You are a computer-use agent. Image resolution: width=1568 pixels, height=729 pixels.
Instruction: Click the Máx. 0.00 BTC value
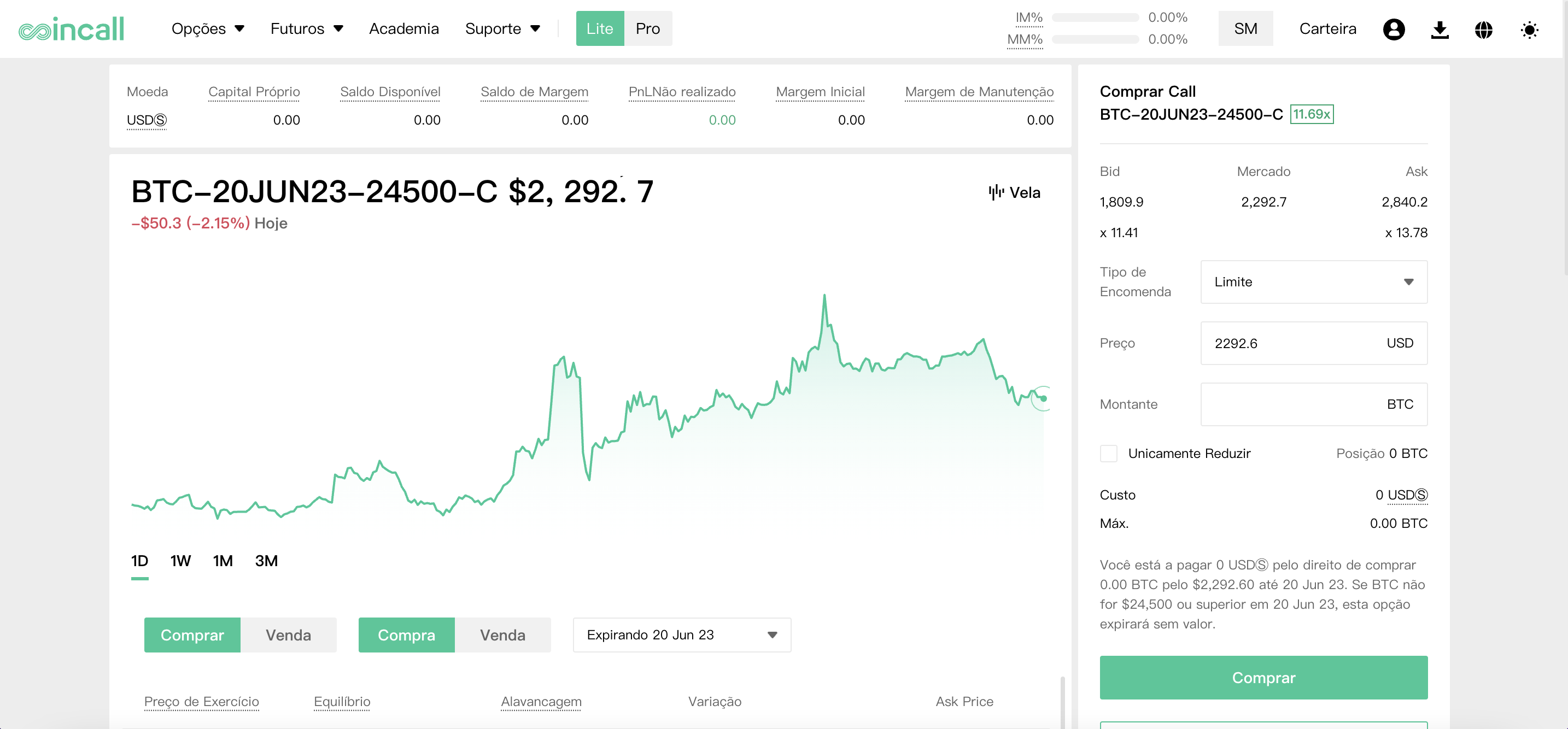pos(1398,524)
